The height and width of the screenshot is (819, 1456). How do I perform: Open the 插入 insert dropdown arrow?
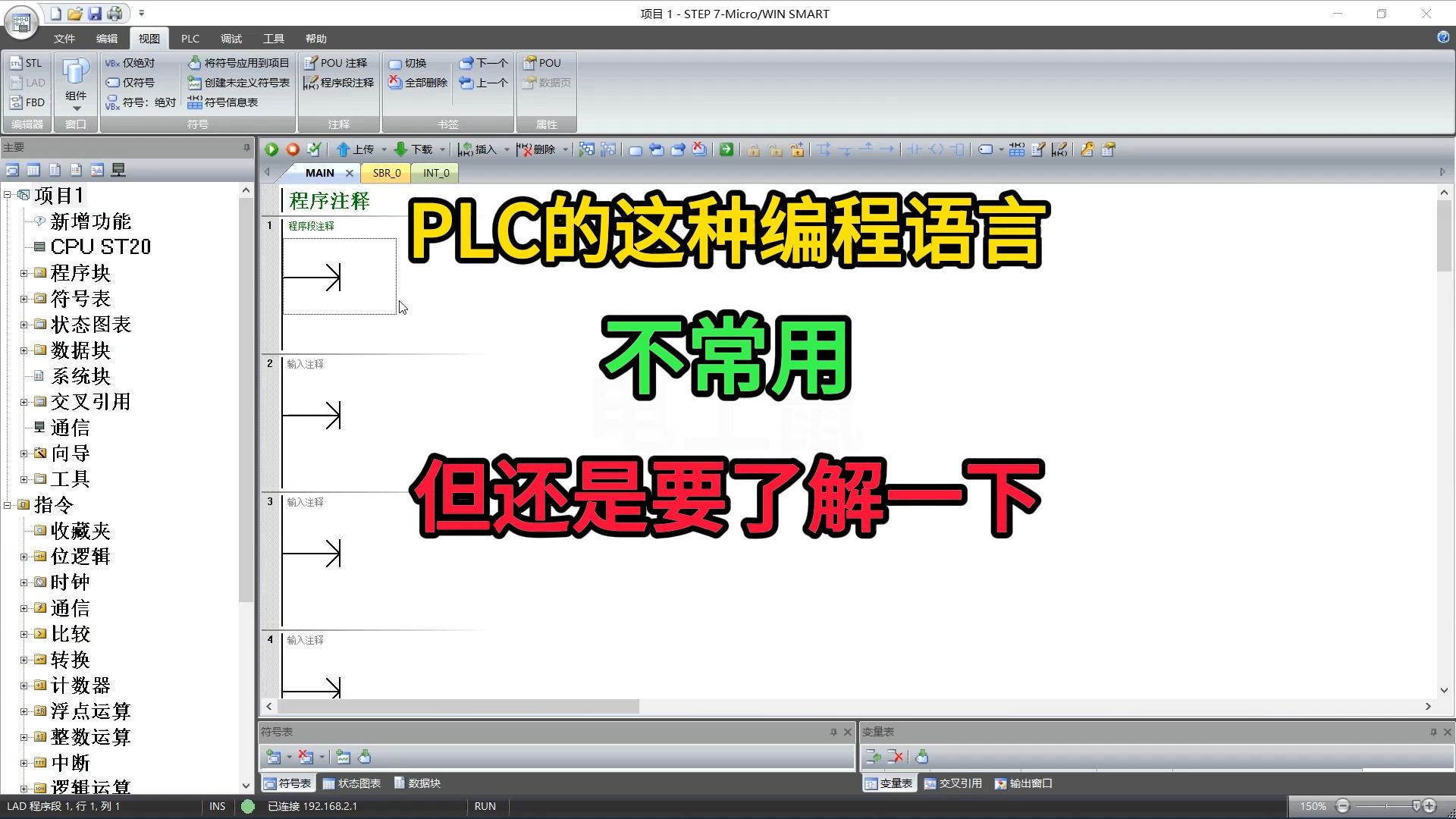click(x=507, y=150)
